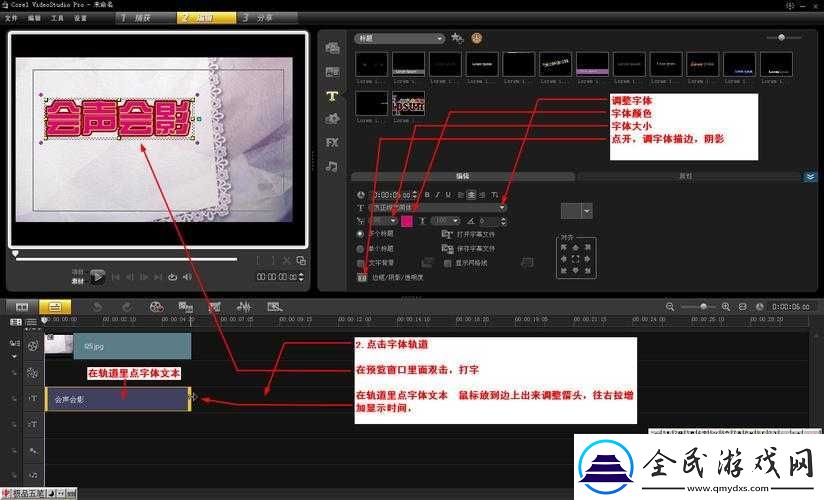Screen dimensions: 824x500
Task: Click the overlay track icon
Action: point(33,373)
